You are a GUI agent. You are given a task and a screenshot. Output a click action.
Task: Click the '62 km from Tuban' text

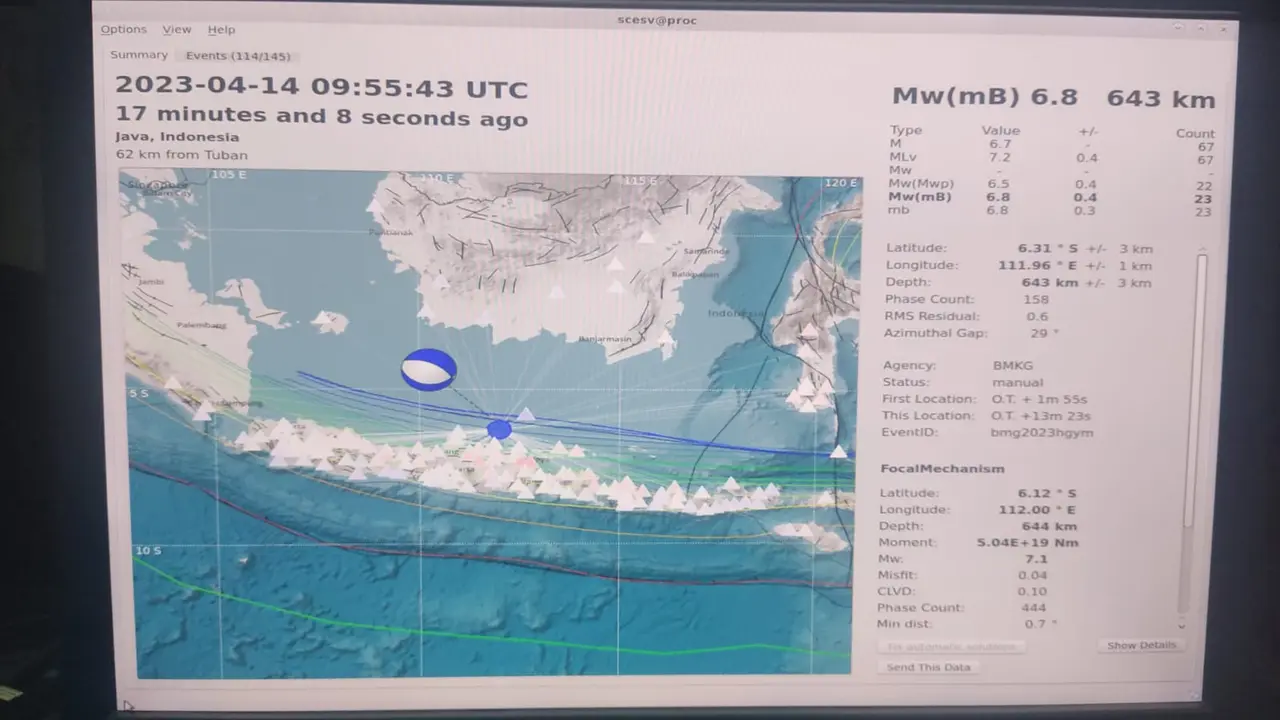pos(181,155)
